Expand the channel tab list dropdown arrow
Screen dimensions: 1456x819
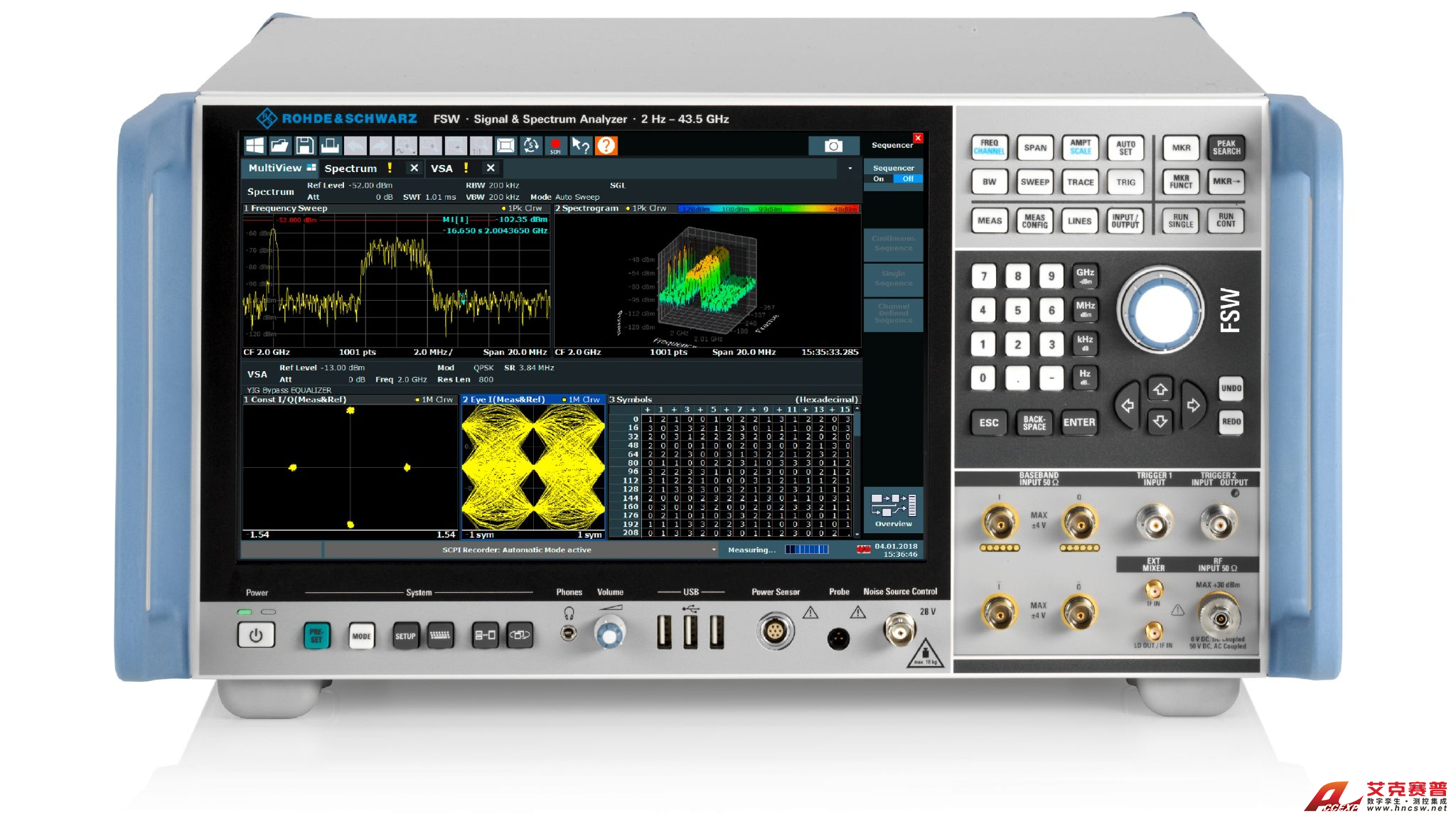[850, 168]
